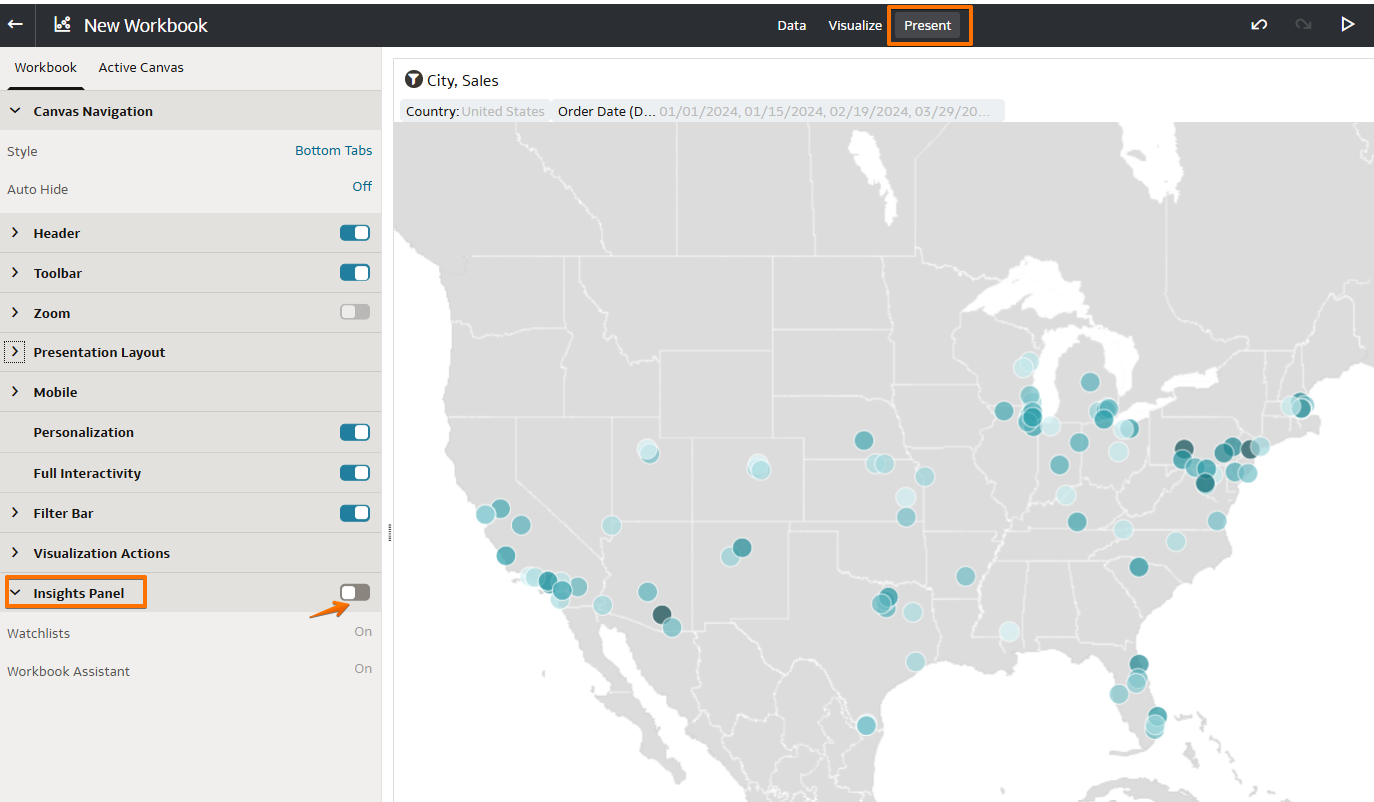The width and height of the screenshot is (1374, 802).
Task: Click the Country: United States filter
Action: (475, 112)
